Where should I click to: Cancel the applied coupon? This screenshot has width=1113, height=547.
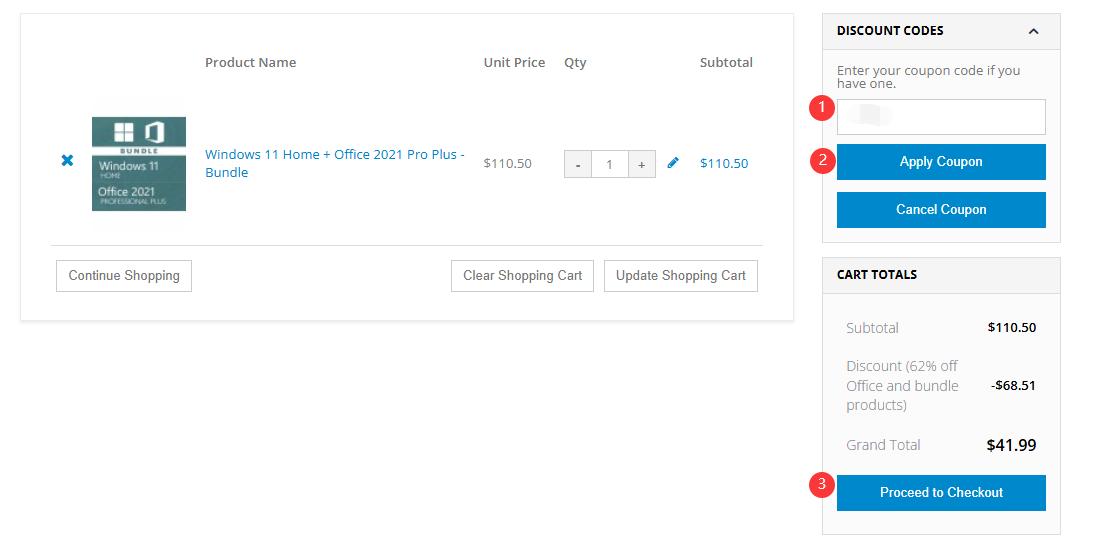[x=941, y=210]
